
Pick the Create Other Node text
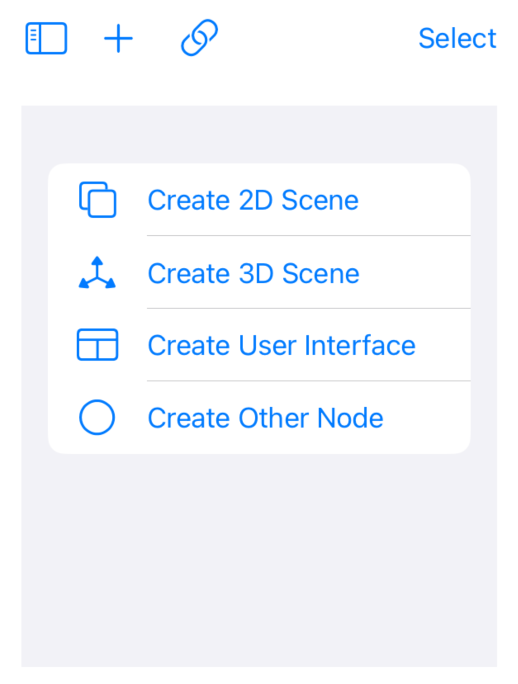(x=265, y=418)
